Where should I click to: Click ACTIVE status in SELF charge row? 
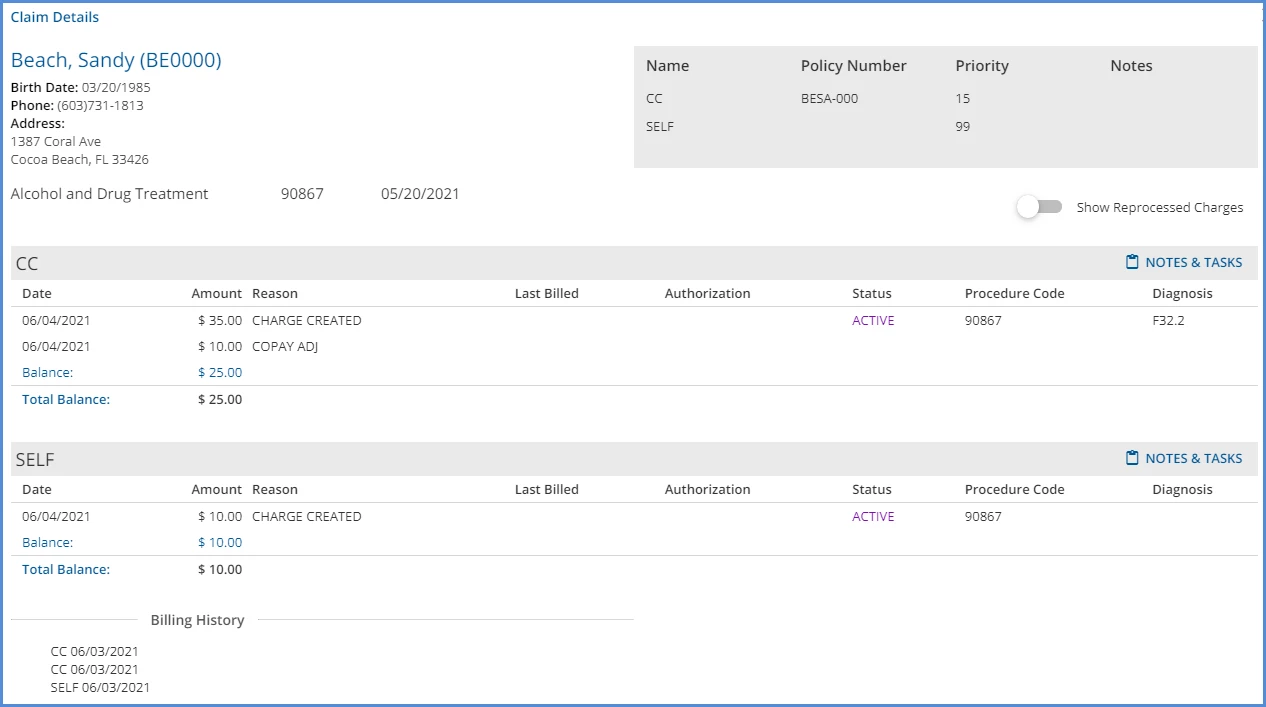point(873,517)
